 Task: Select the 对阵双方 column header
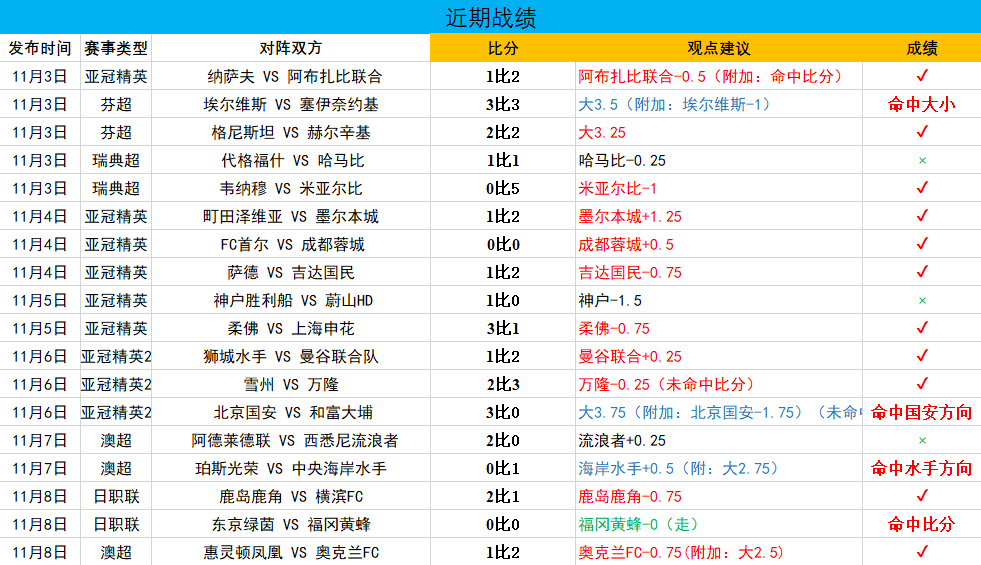[291, 48]
